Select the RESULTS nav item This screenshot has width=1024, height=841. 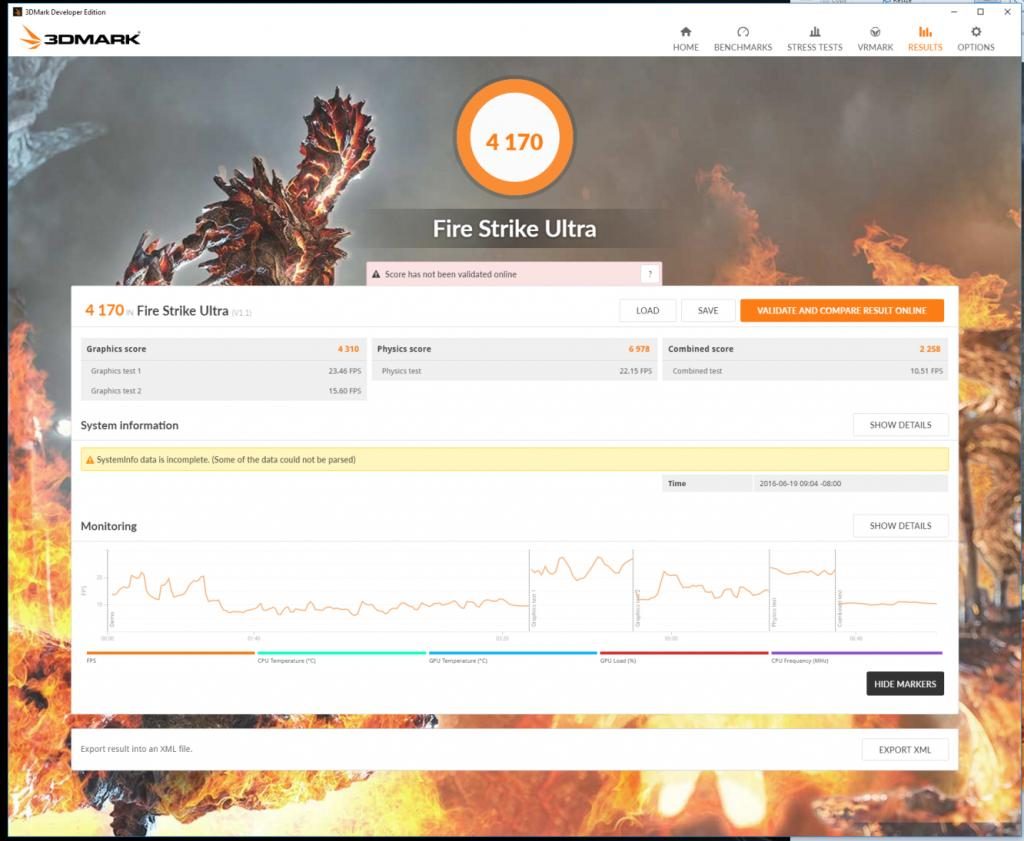[x=925, y=39]
